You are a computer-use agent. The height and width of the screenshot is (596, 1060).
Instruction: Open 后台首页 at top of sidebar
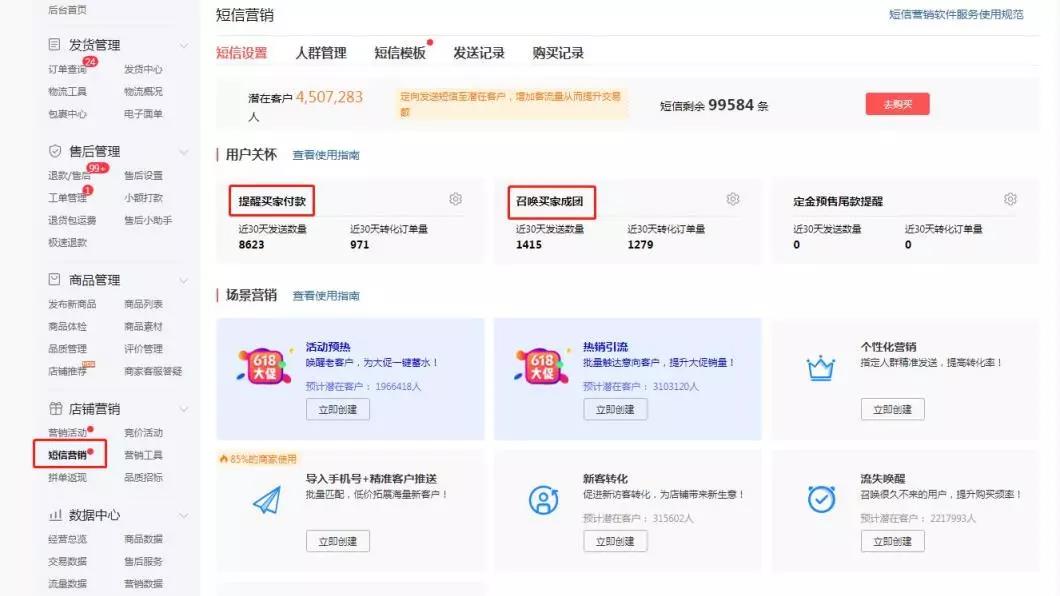click(x=67, y=10)
